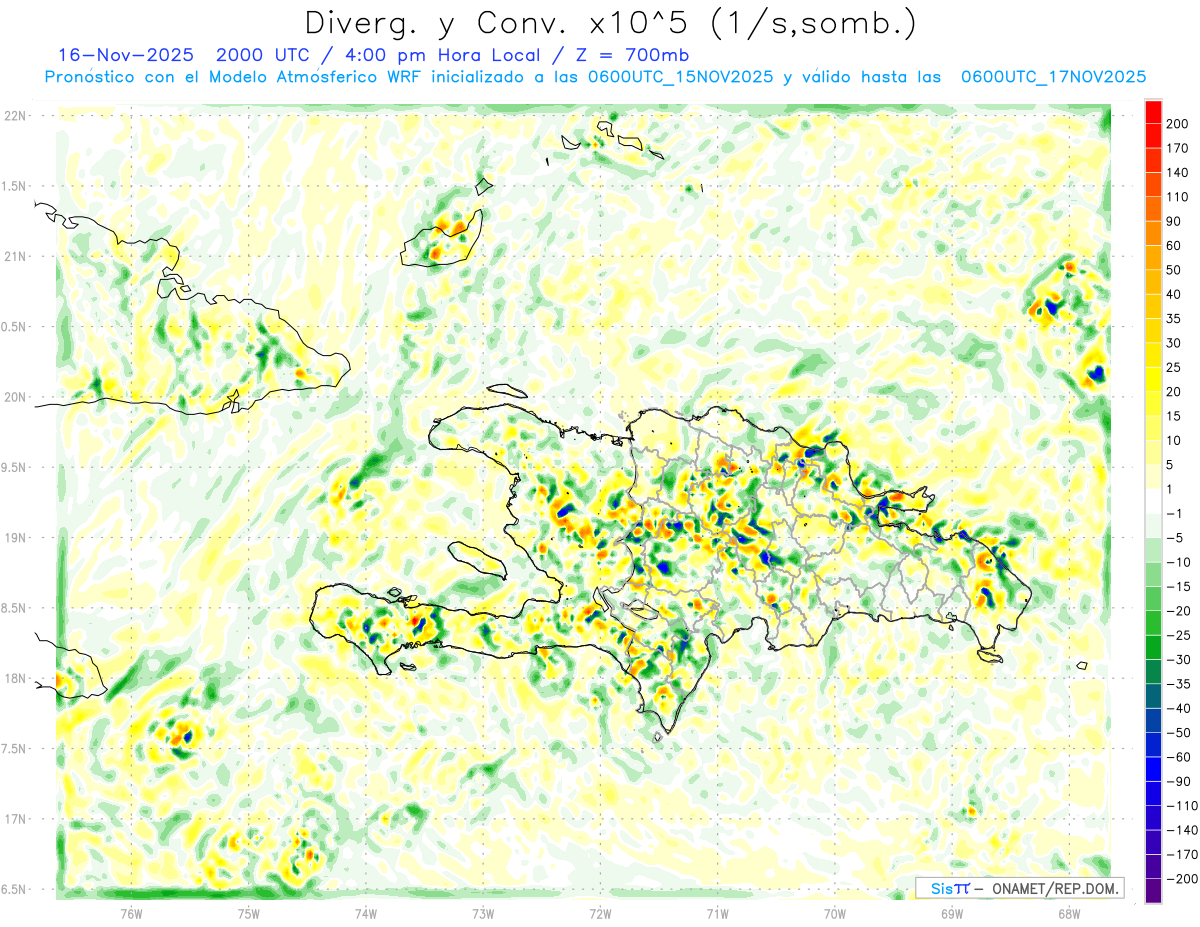Click the "20N" latitude label
The image size is (1200, 927).
[x=15, y=397]
